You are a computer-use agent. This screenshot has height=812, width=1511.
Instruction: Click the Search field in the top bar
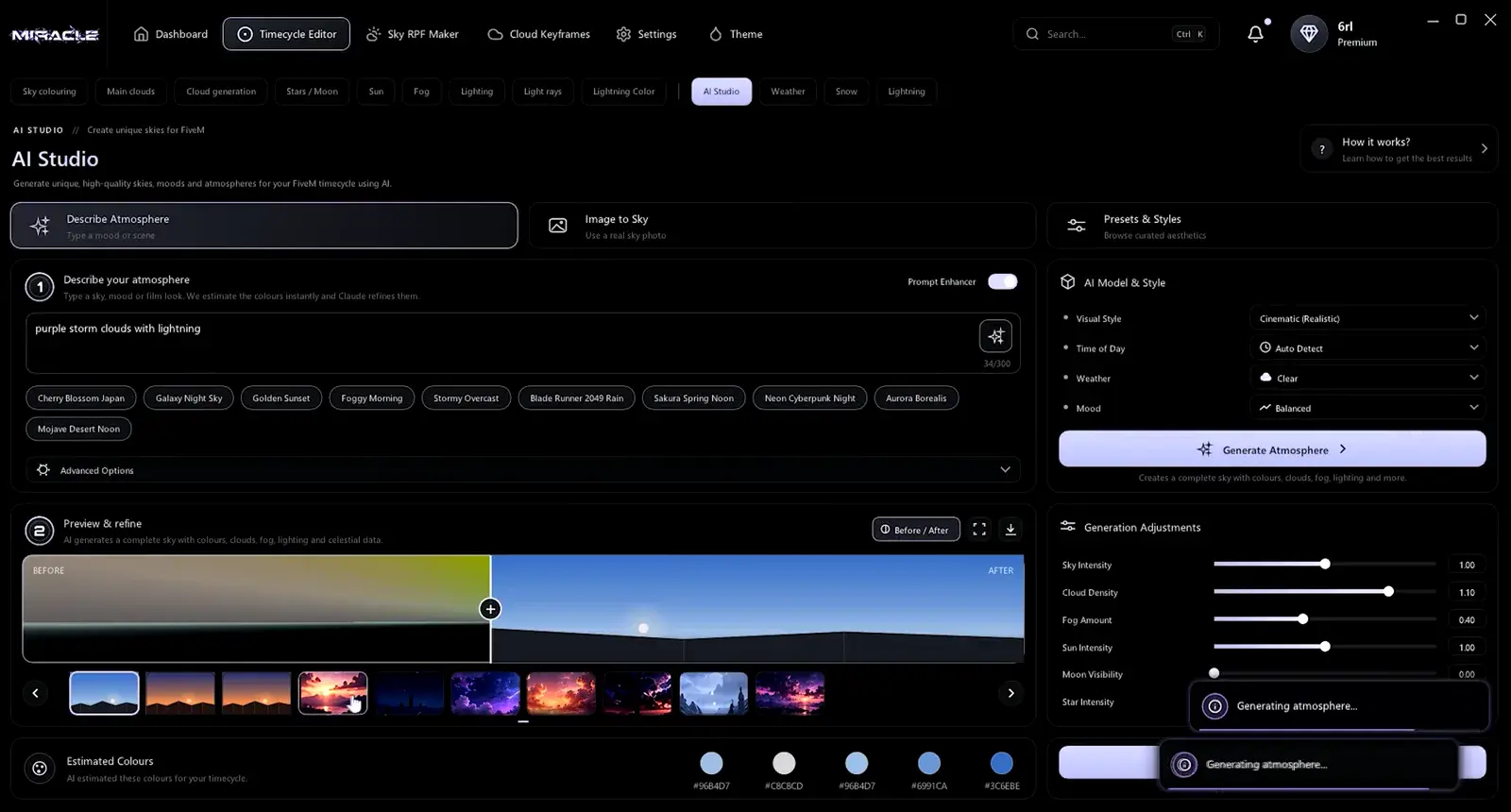click(x=1116, y=34)
